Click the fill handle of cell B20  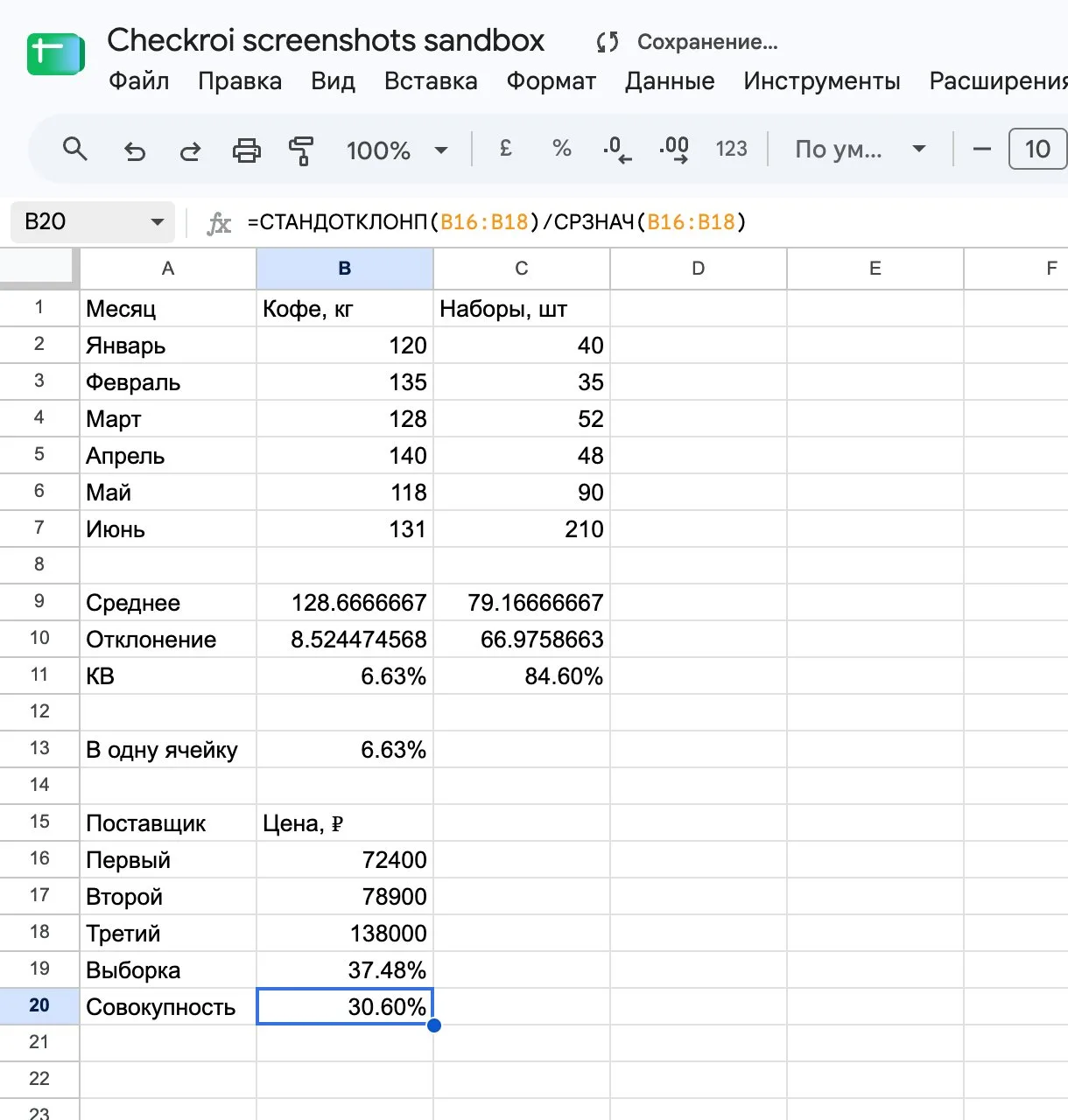click(x=433, y=1025)
